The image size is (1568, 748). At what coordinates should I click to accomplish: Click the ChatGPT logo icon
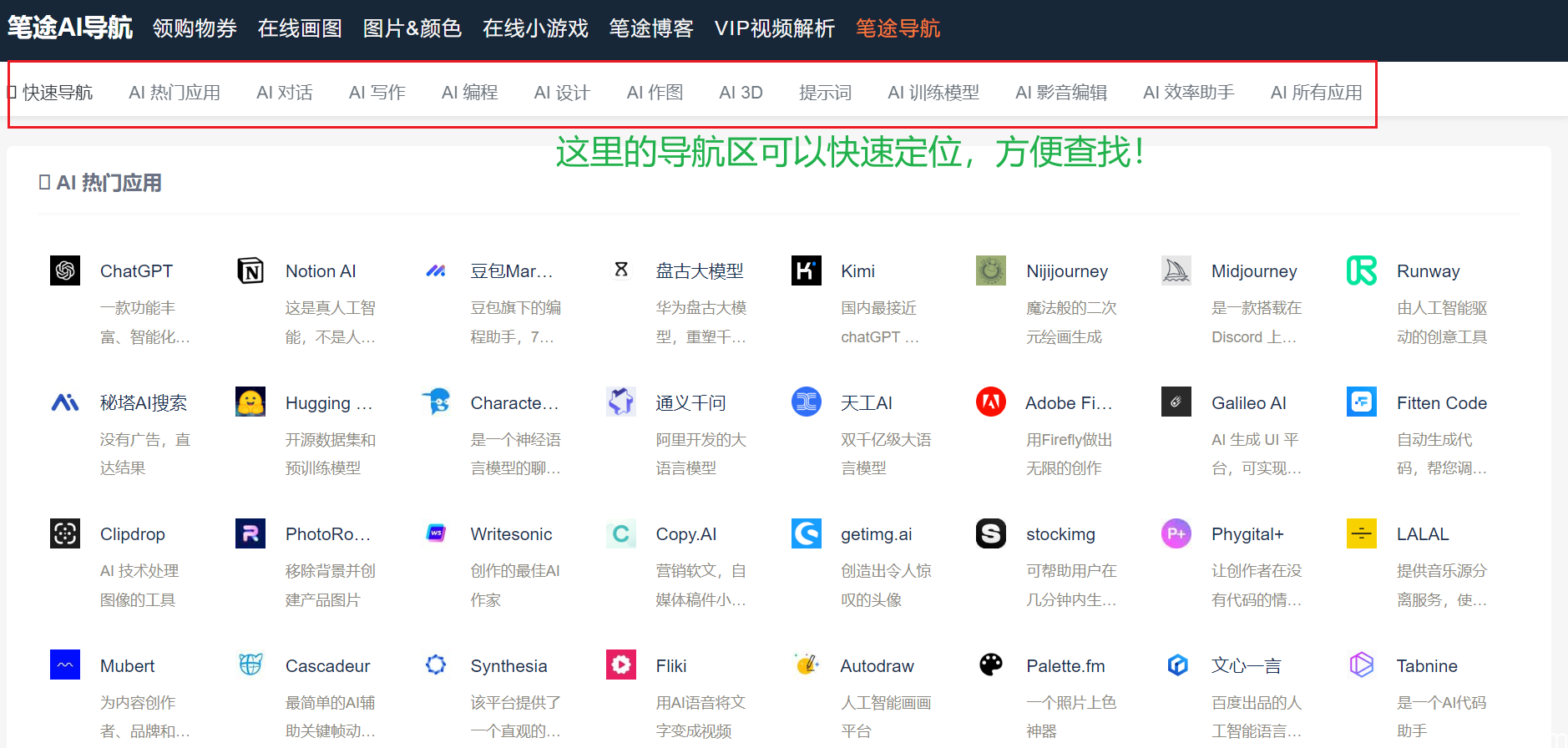(x=65, y=270)
